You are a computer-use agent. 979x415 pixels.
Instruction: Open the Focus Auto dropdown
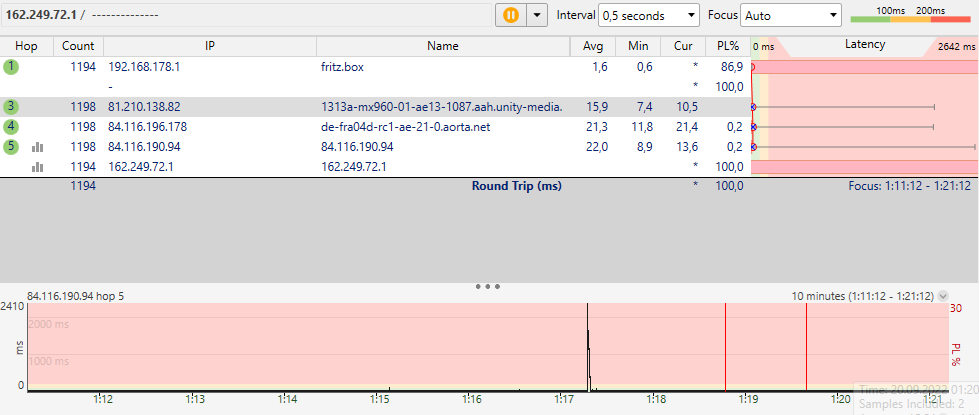coord(791,16)
